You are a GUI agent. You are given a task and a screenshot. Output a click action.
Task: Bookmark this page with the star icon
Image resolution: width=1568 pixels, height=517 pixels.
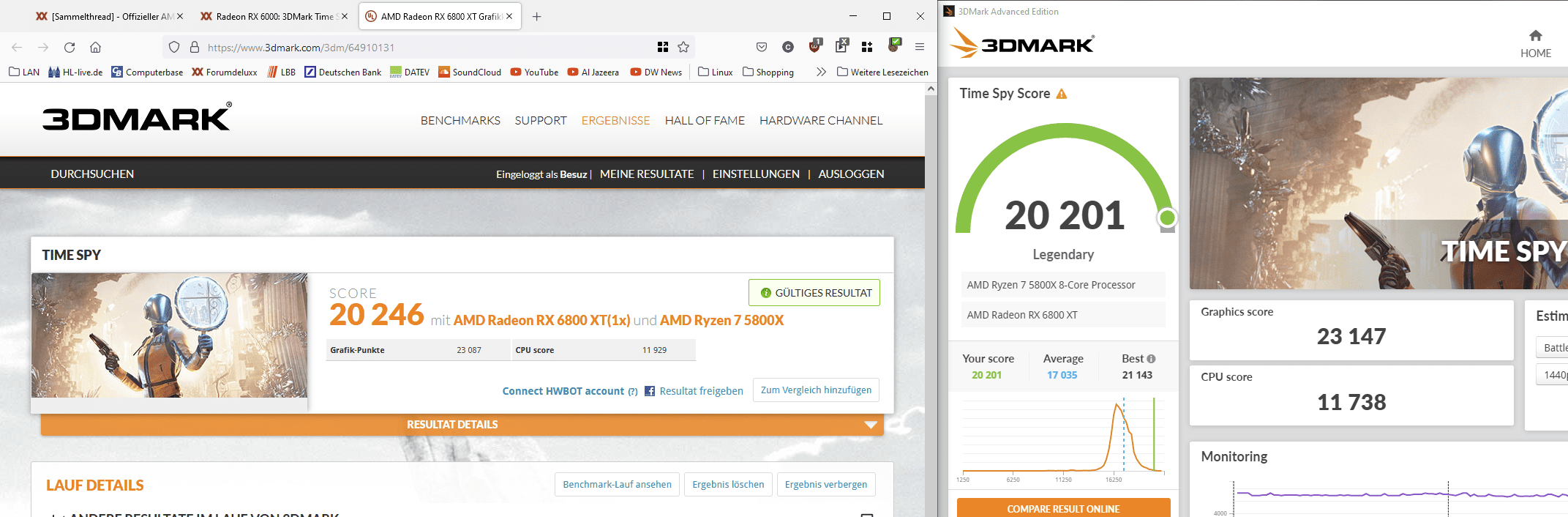coord(683,47)
